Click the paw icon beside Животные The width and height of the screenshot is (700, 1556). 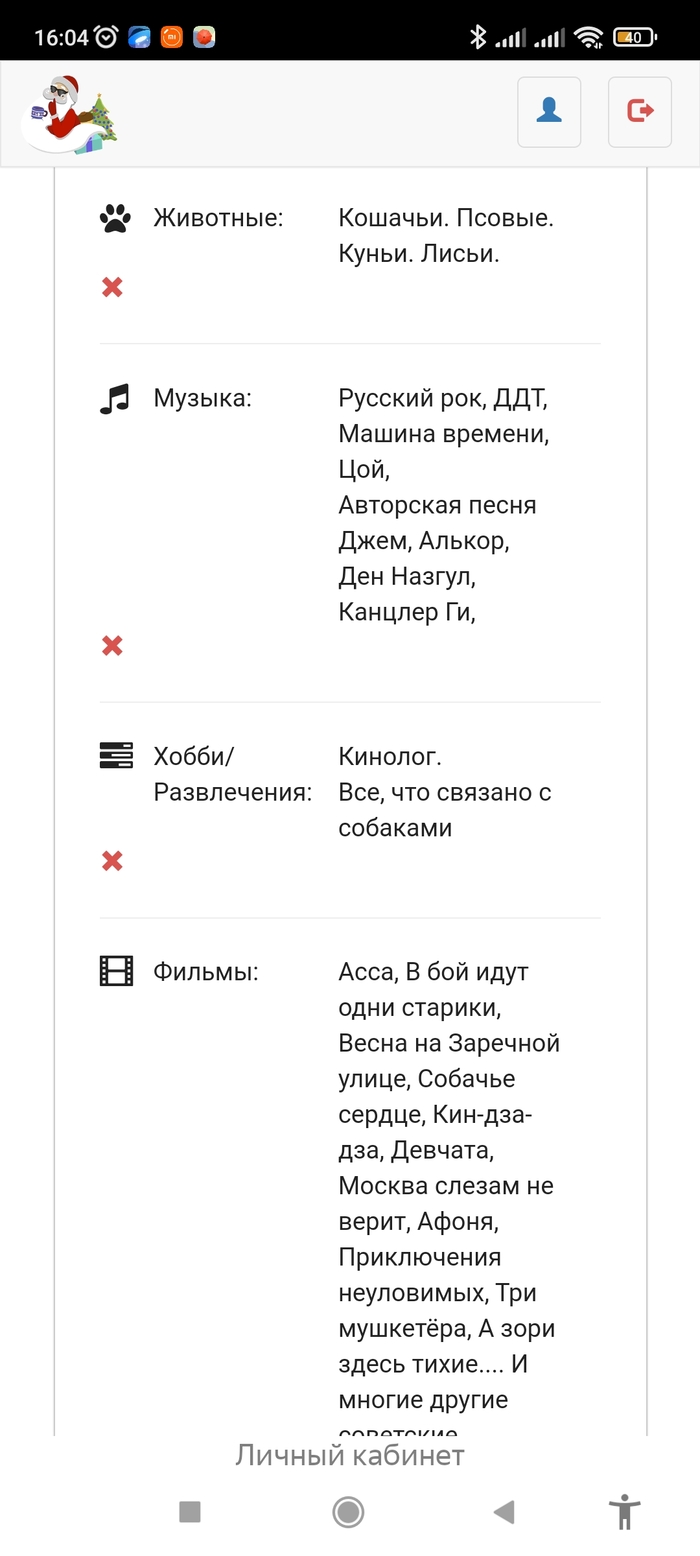[115, 218]
